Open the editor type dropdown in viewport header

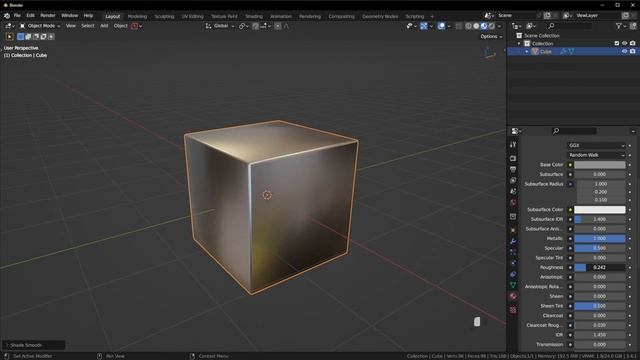[10, 26]
